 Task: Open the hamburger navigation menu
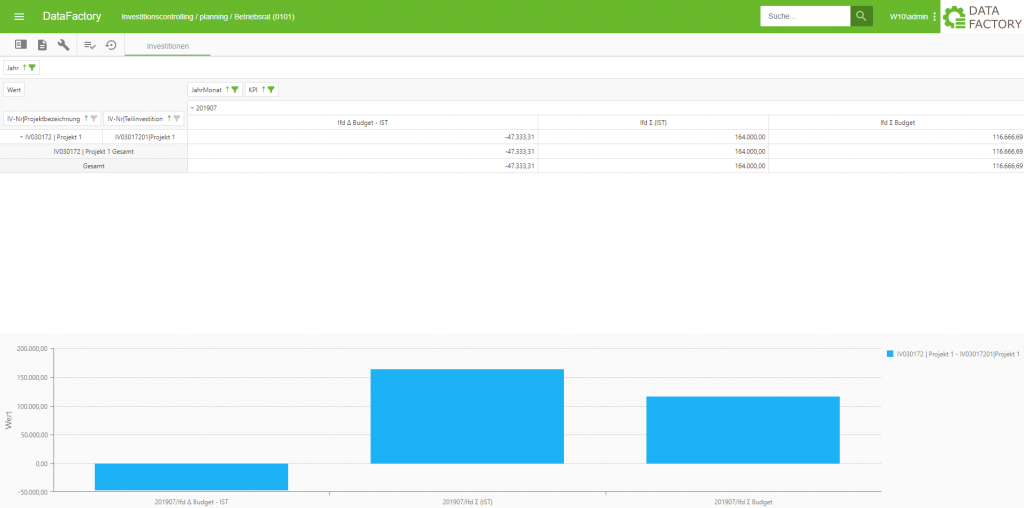[19, 17]
